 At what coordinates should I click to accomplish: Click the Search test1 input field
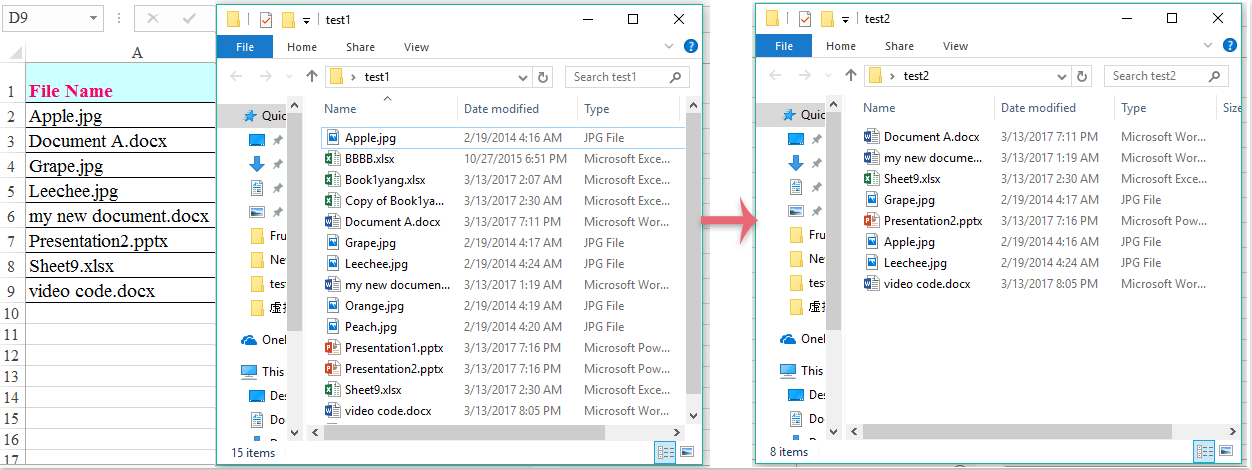click(617, 77)
